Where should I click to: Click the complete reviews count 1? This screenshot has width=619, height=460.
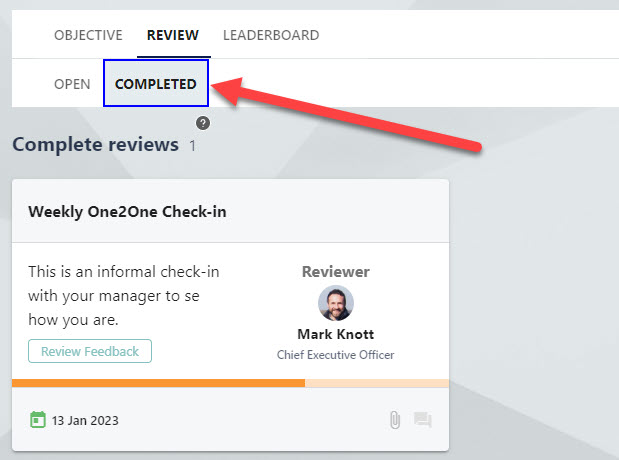click(x=192, y=146)
